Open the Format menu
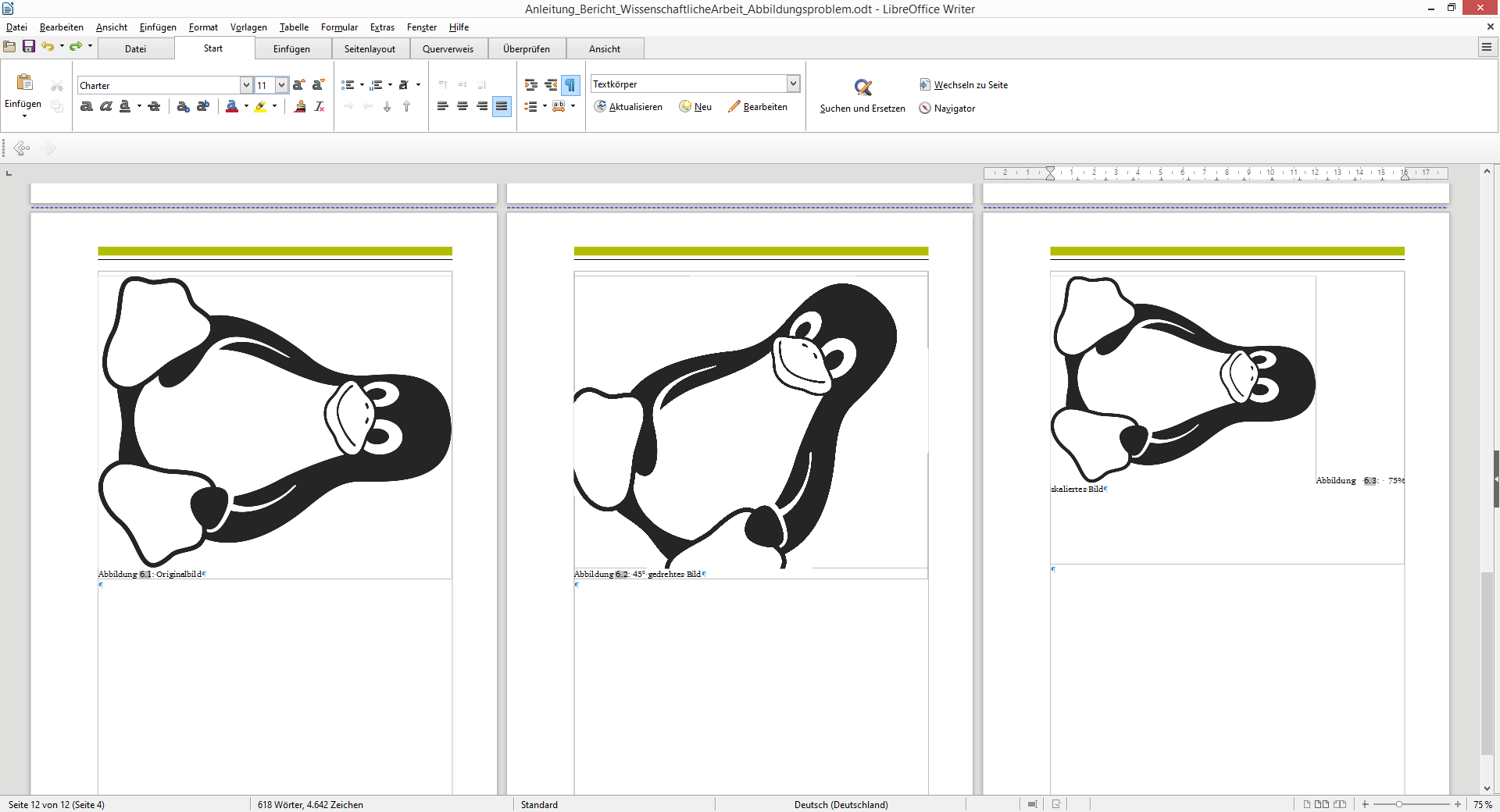 point(203,27)
